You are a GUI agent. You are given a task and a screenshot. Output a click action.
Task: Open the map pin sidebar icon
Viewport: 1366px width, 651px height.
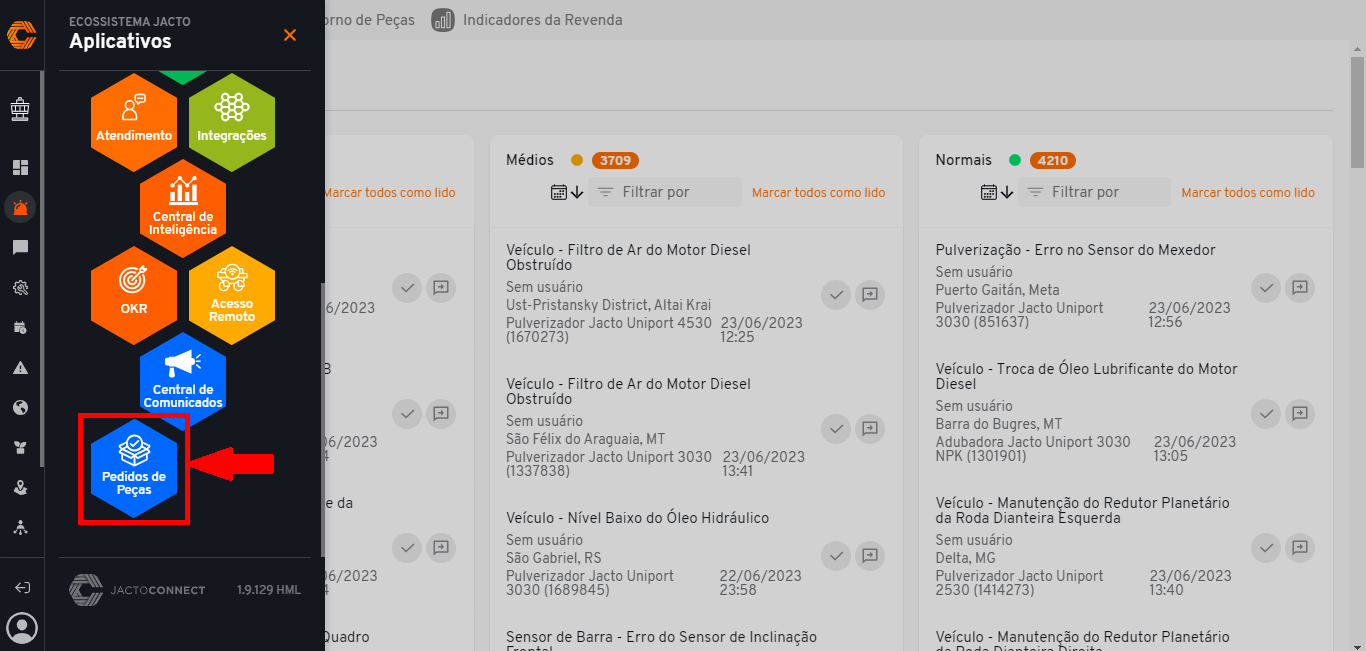click(x=21, y=487)
